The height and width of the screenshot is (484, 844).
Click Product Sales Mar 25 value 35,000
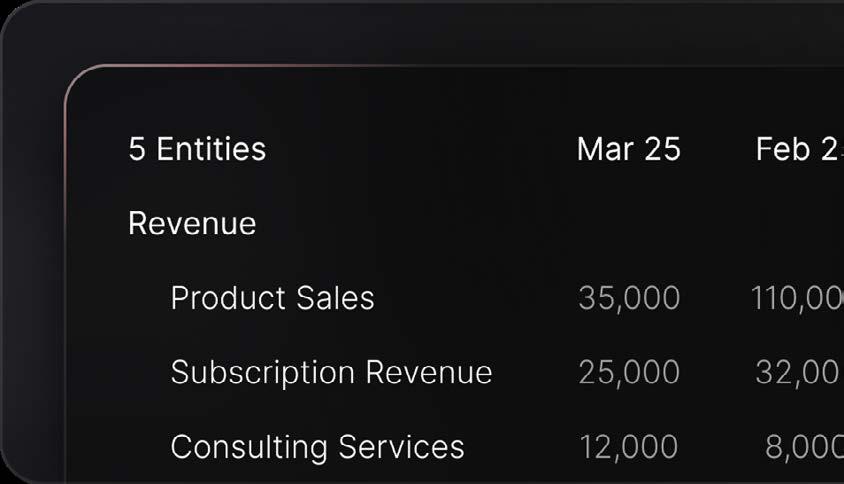629,298
